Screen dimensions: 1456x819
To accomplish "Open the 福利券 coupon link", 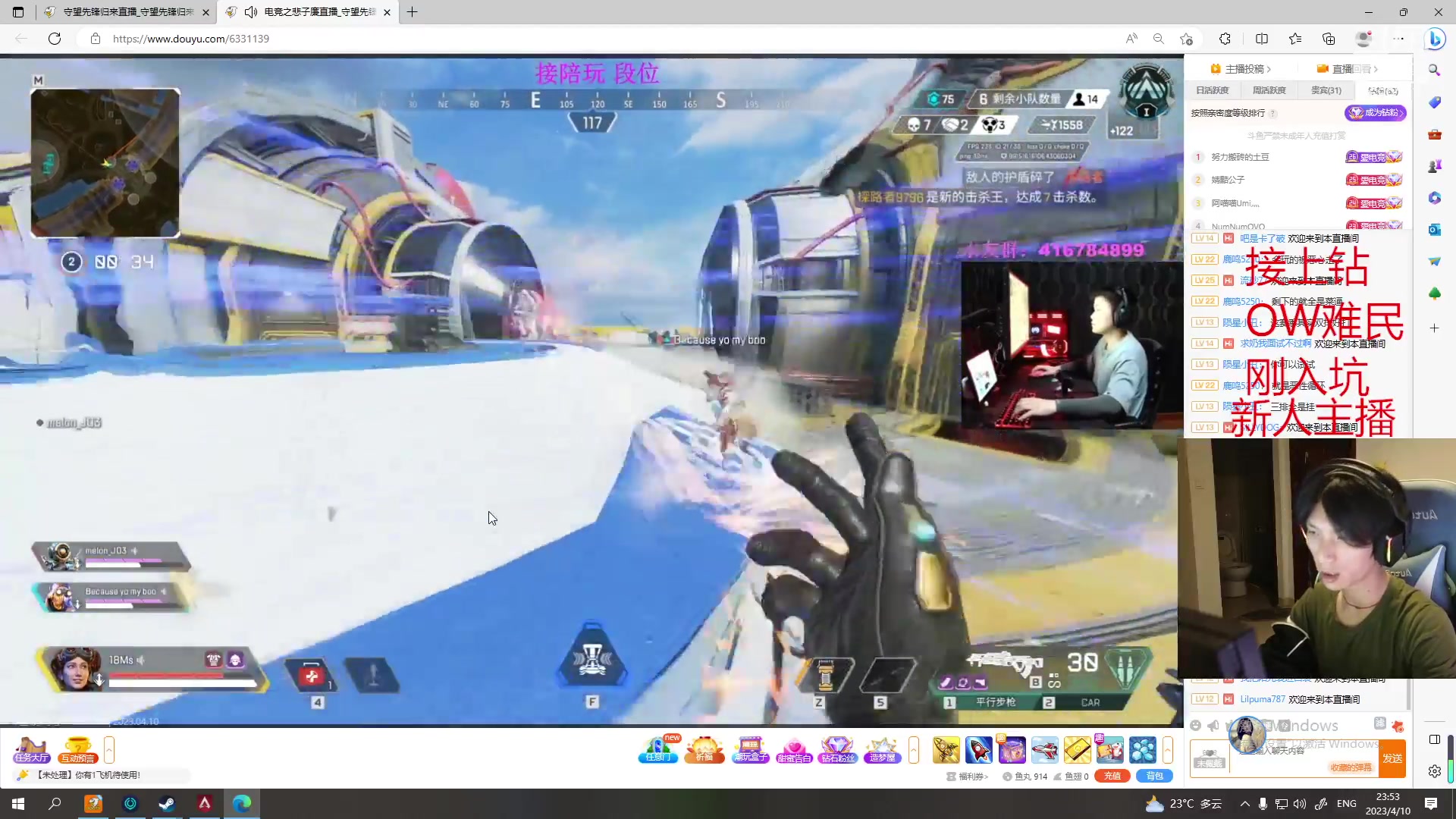I will point(968,776).
